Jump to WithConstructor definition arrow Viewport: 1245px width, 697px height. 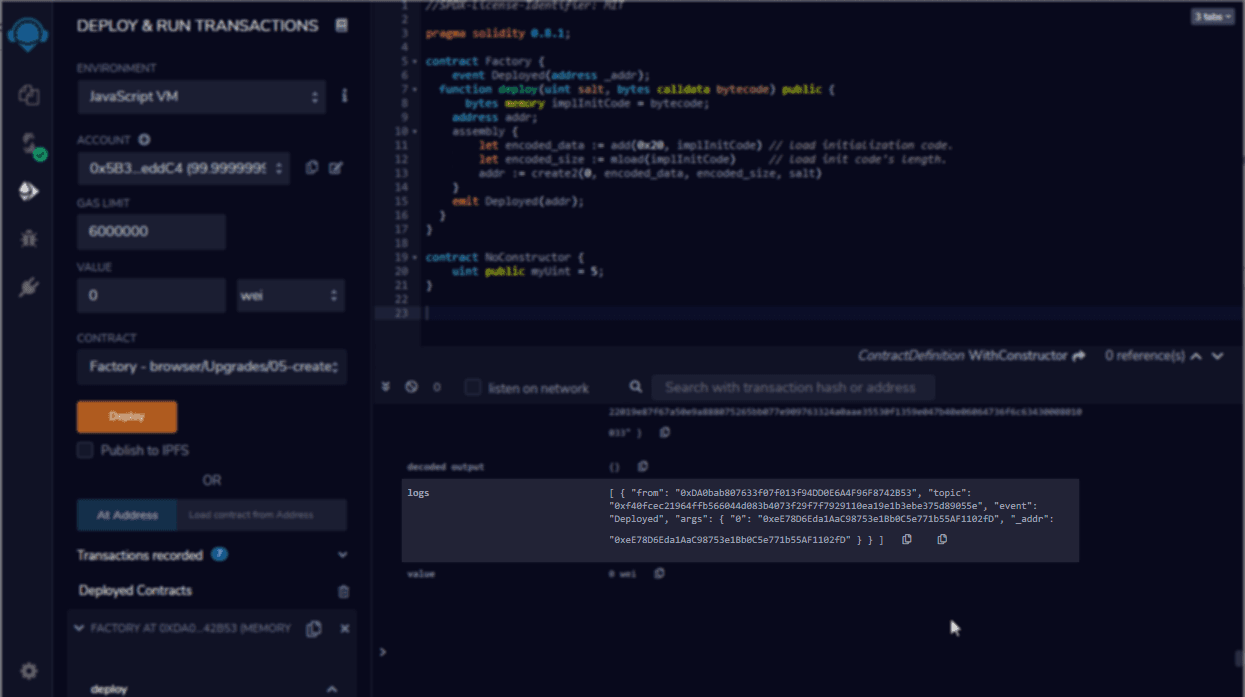(1078, 356)
